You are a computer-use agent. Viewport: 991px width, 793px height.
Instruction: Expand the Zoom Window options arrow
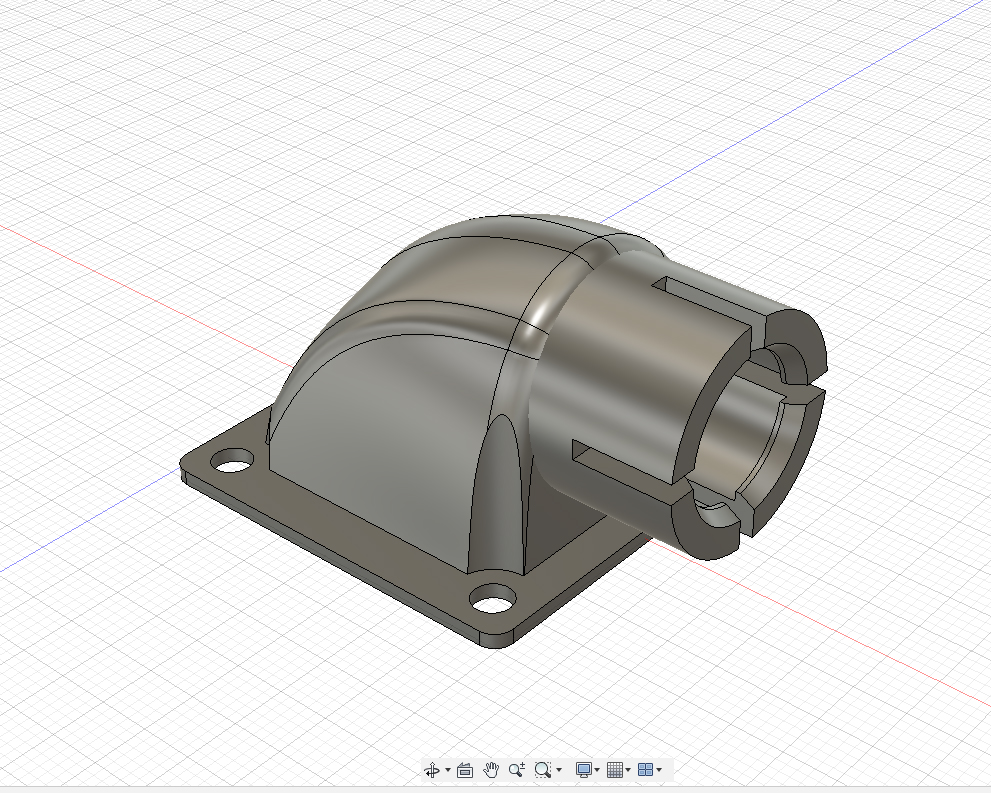point(558,770)
